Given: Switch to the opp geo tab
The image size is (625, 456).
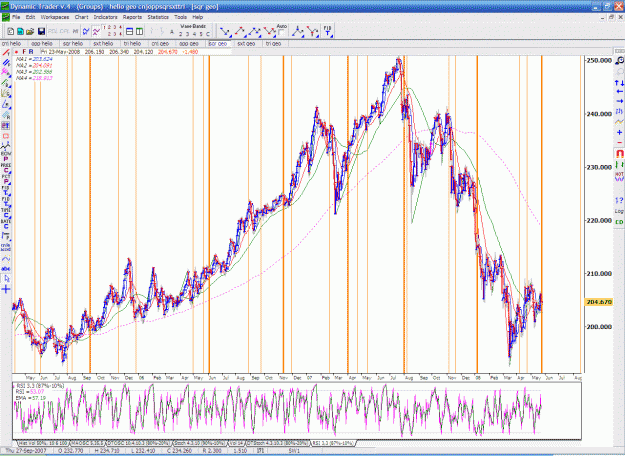Looking at the screenshot, I should tap(189, 43).
